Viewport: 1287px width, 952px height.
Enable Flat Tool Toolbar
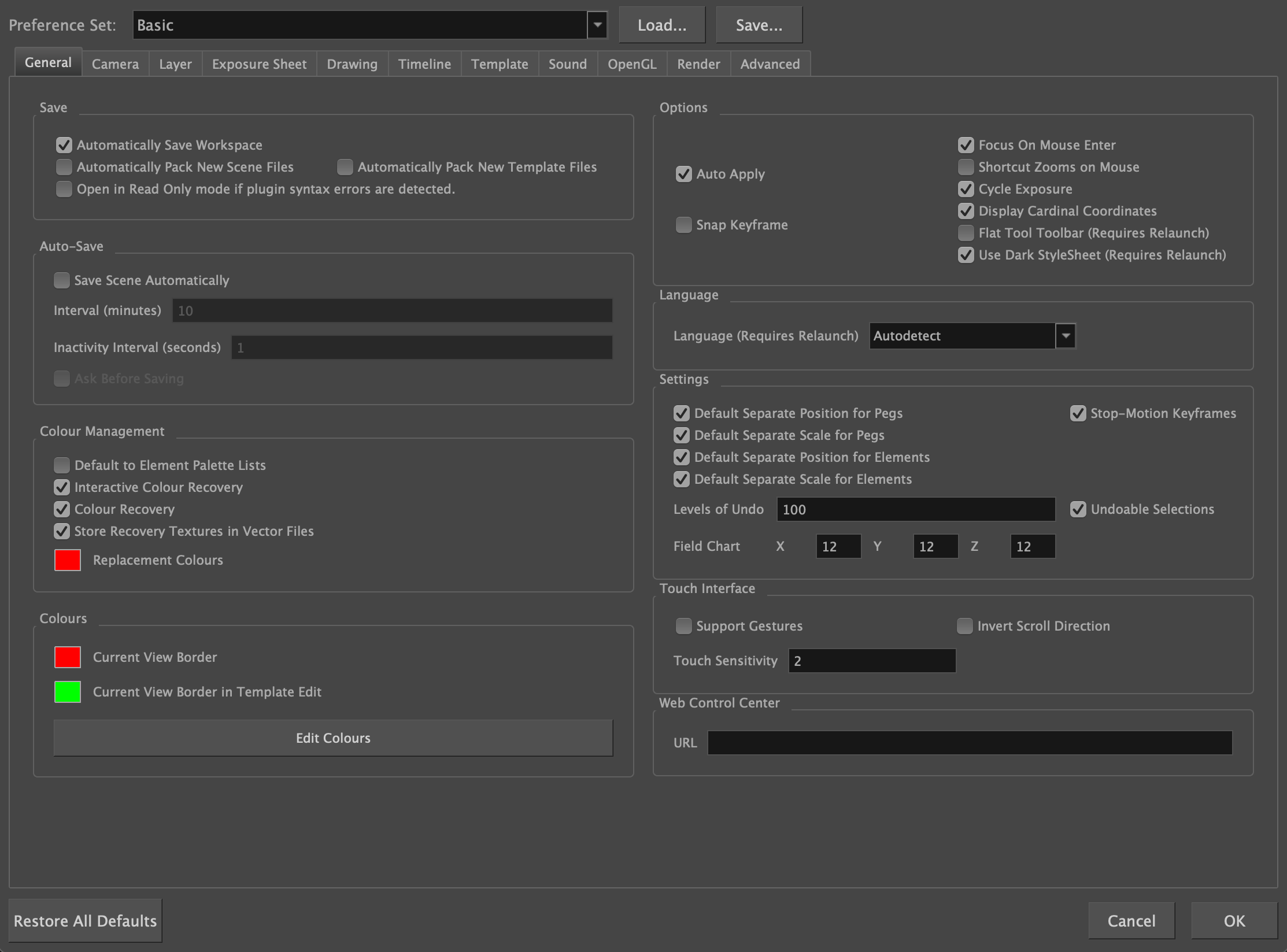(966, 233)
